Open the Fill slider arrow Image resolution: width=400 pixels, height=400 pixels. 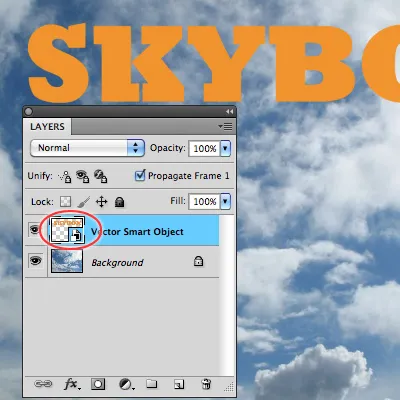coord(225,201)
